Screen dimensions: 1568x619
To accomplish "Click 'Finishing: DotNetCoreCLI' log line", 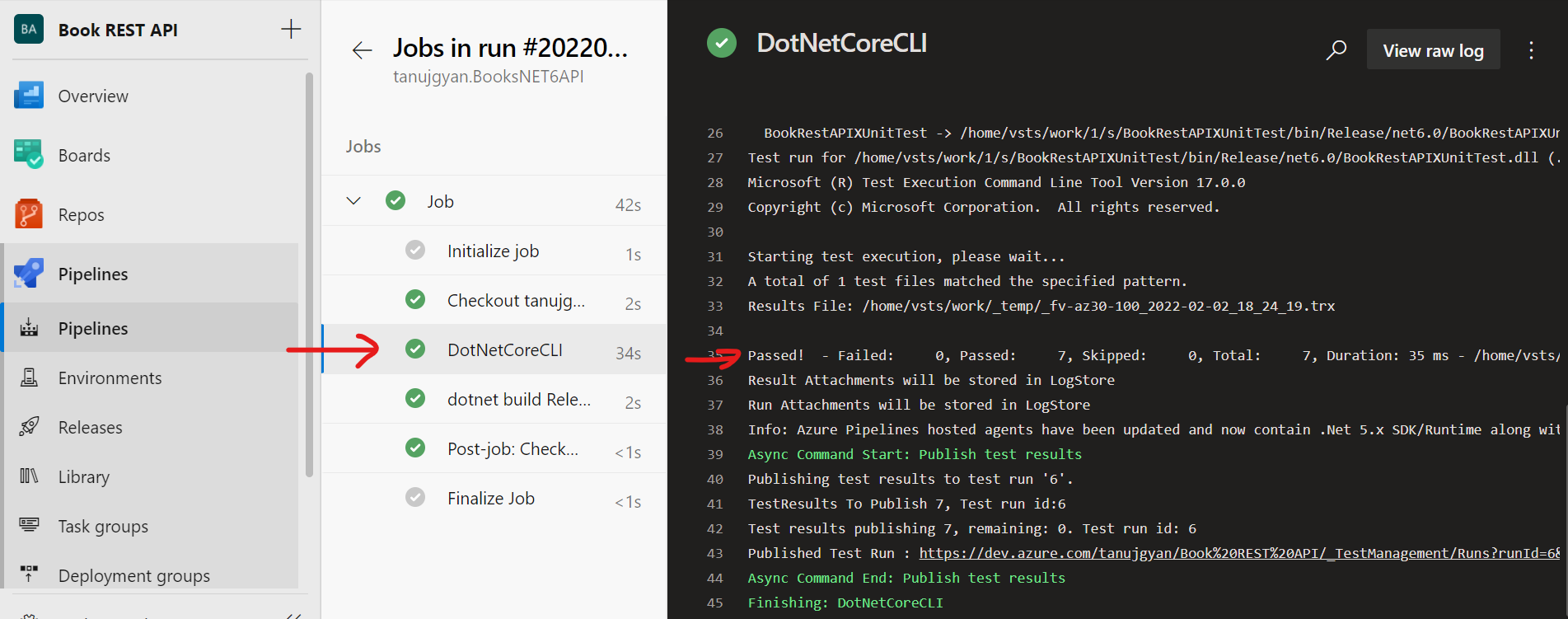I will click(x=845, y=603).
